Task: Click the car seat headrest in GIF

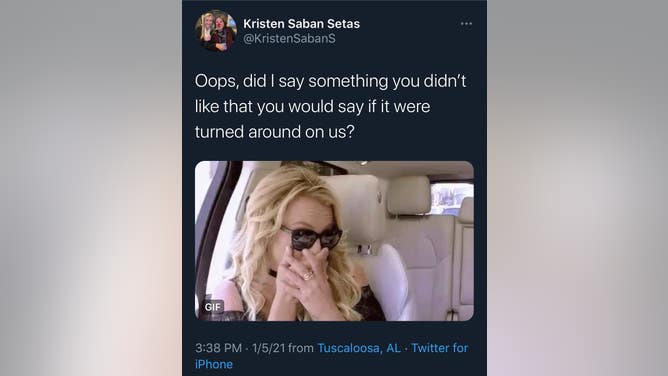Action: [x=409, y=195]
